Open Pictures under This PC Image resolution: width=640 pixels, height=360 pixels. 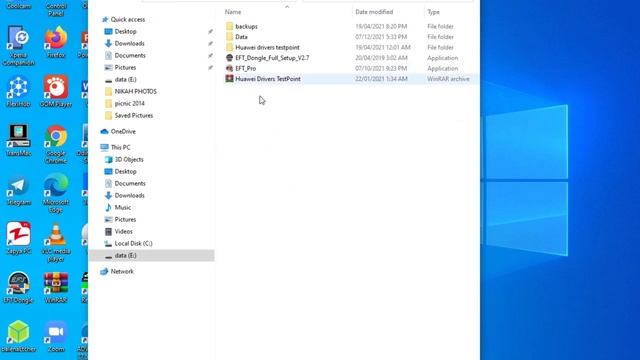[x=125, y=219]
